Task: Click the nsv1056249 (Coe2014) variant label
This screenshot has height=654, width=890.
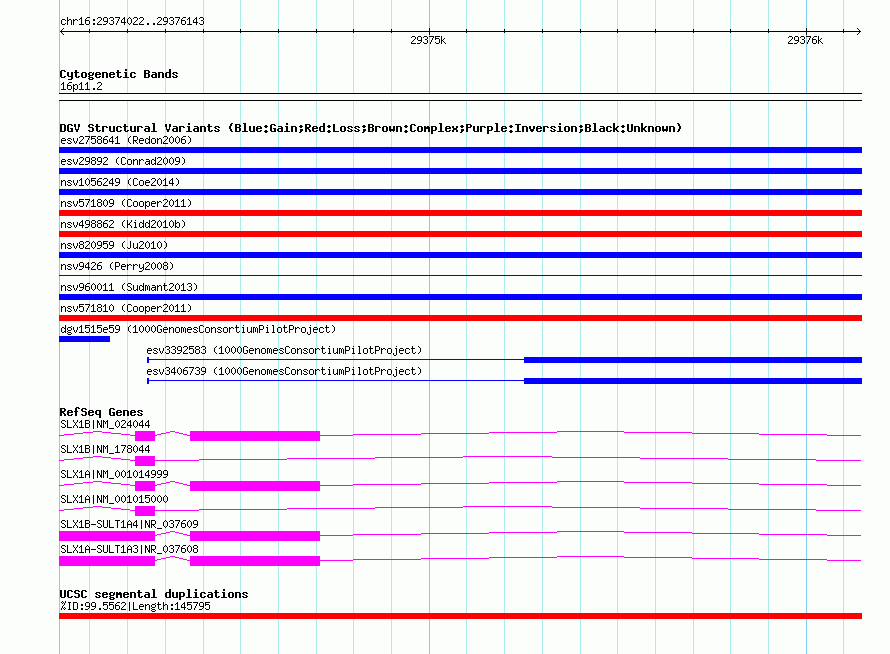Action: click(x=120, y=182)
